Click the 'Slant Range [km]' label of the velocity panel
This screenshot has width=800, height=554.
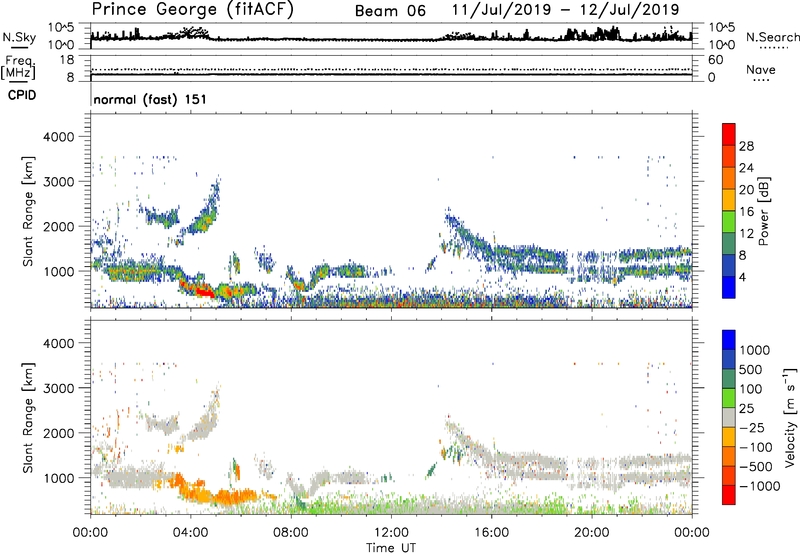coord(28,417)
